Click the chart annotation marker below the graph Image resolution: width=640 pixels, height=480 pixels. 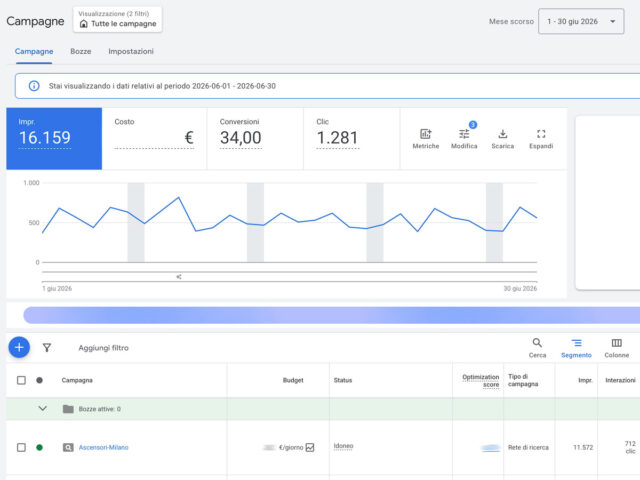pyautogui.click(x=179, y=277)
